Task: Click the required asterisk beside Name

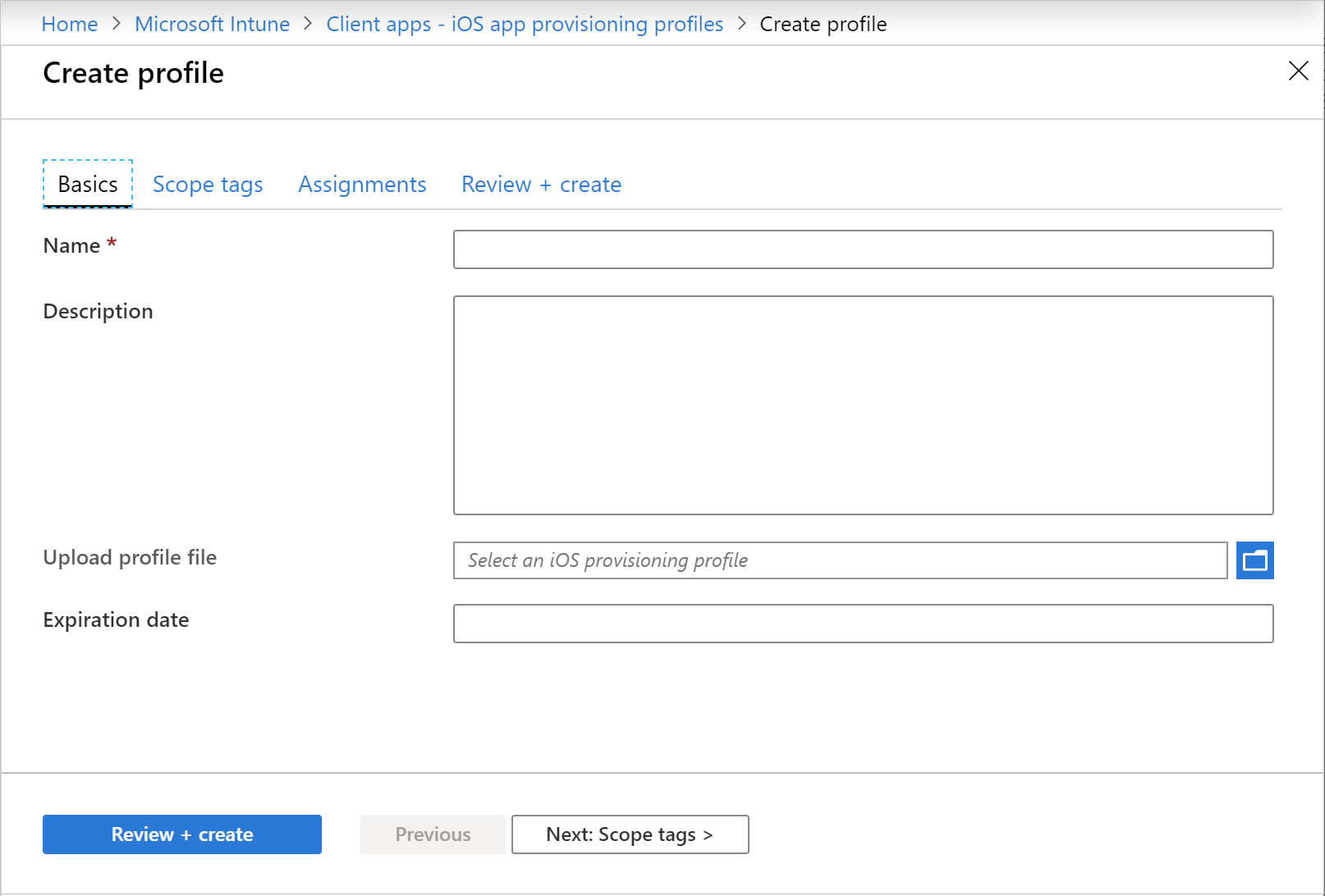Action: tap(112, 243)
